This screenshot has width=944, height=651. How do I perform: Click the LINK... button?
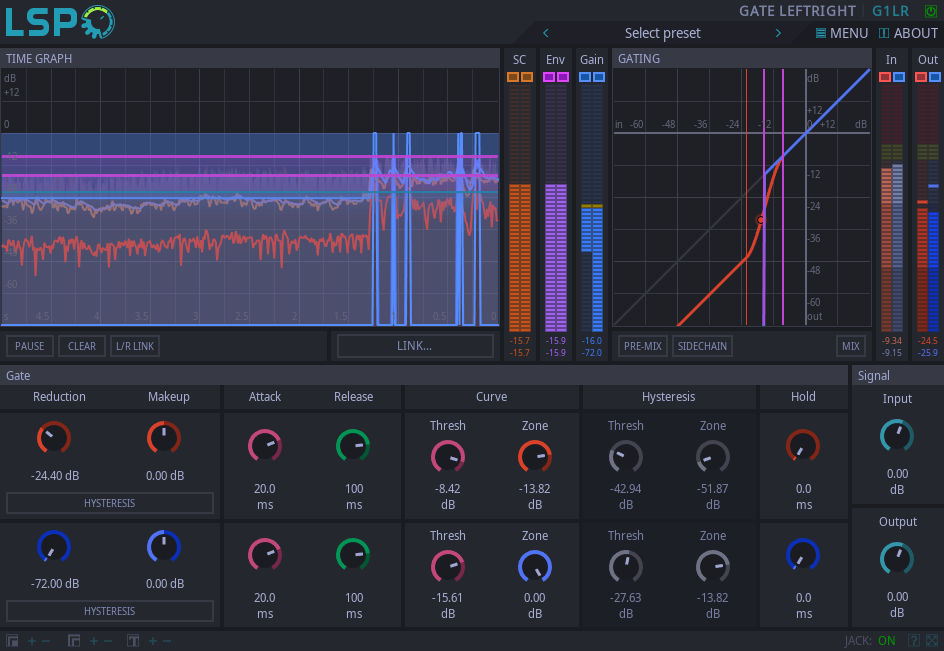tap(415, 346)
